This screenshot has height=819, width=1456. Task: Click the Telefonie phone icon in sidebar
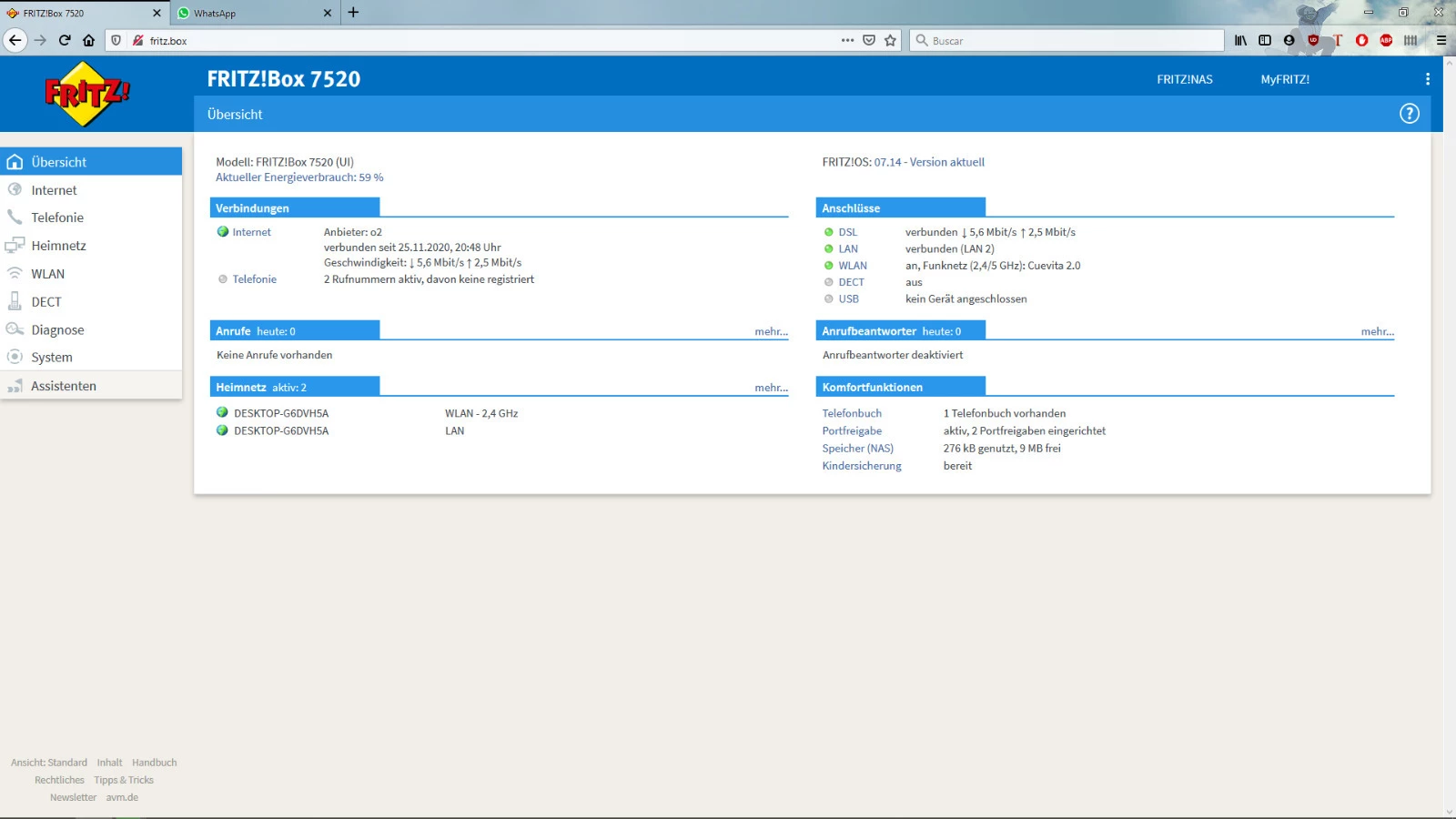15,217
